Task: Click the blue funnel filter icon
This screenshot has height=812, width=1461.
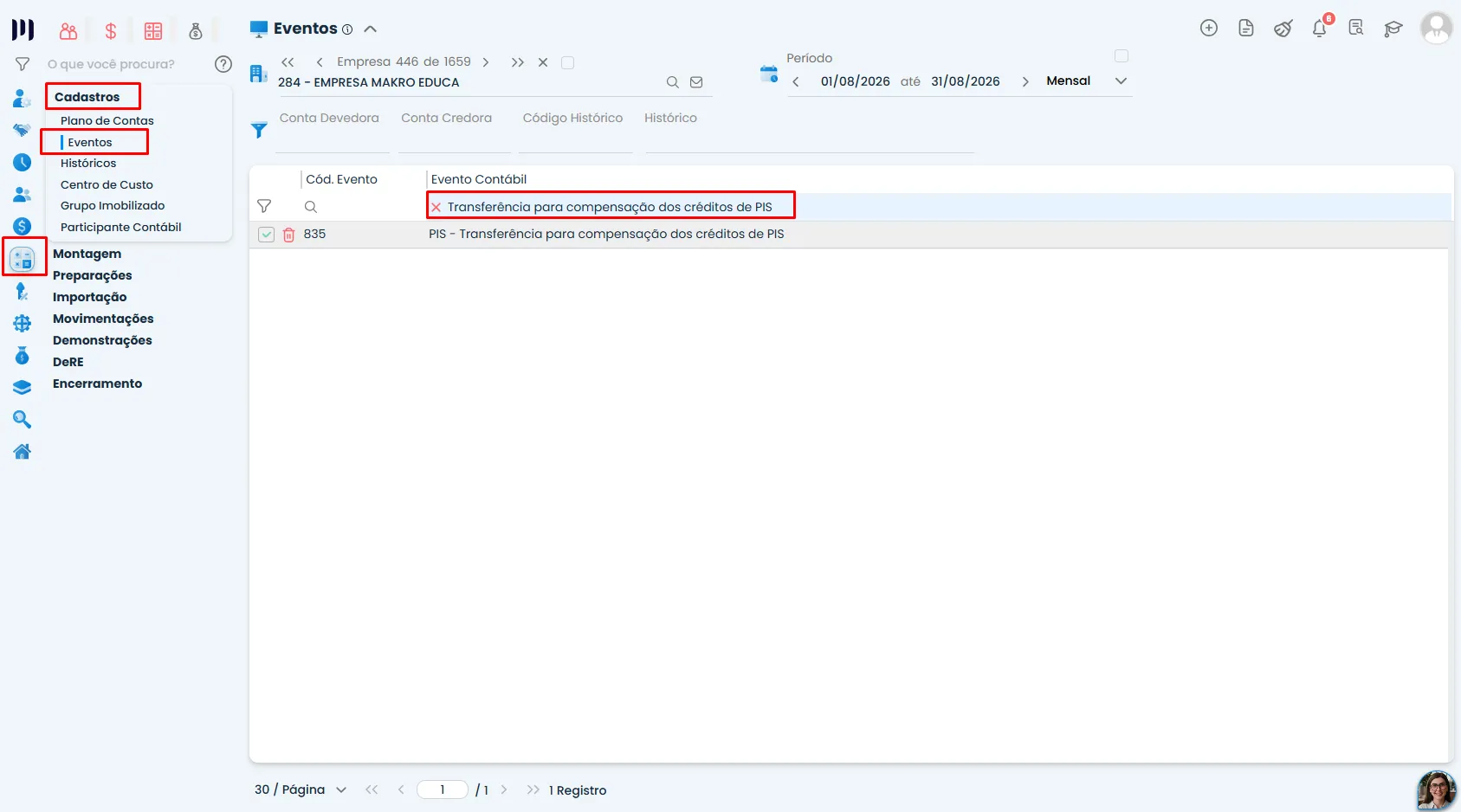Action: point(259,130)
